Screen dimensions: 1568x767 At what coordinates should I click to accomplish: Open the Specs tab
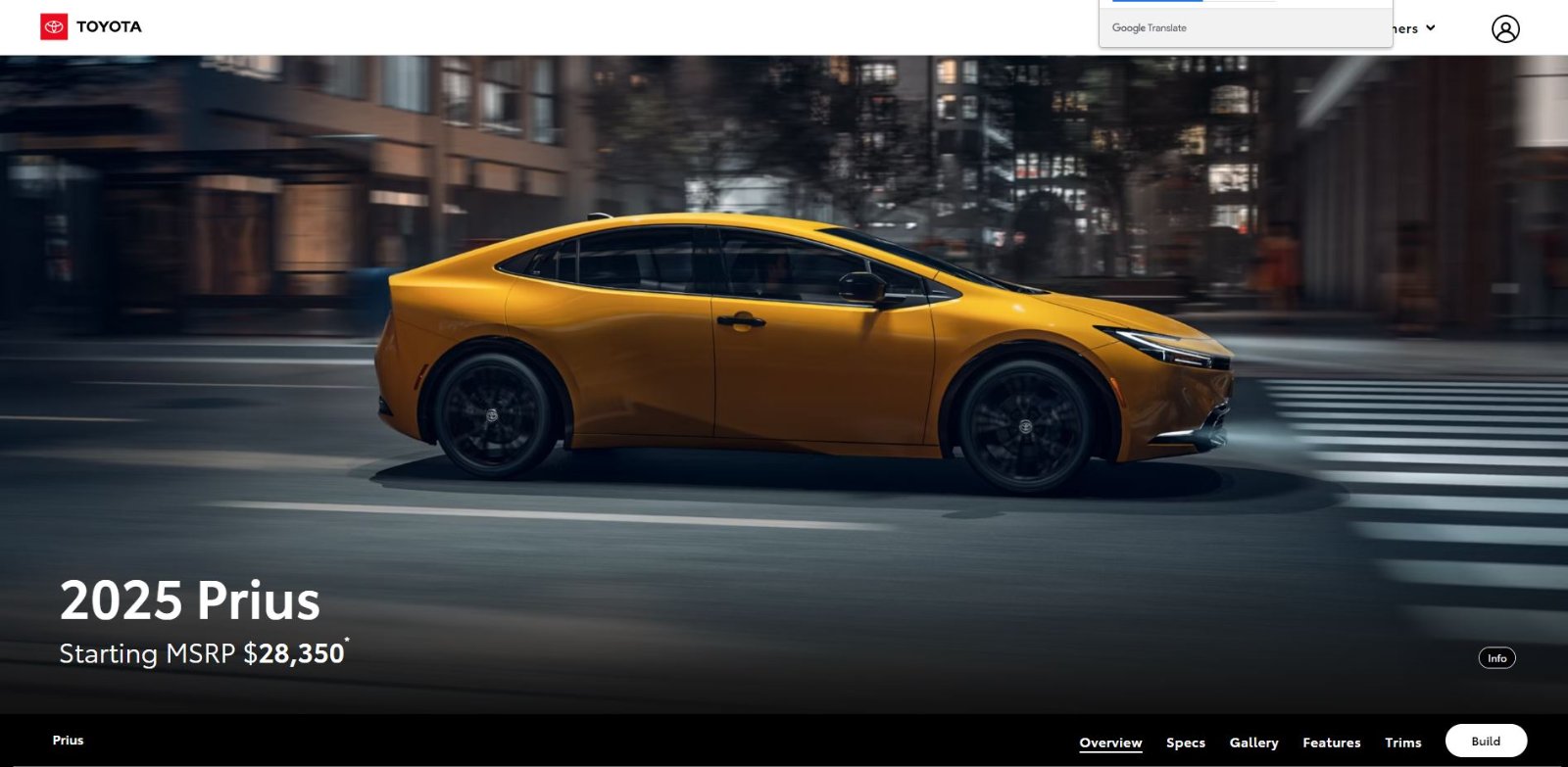[x=1186, y=743]
